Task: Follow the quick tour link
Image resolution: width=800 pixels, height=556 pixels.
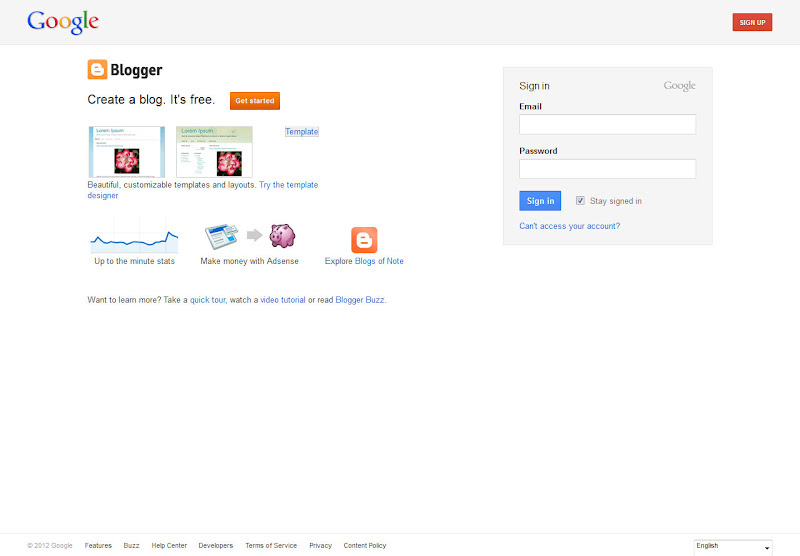Action: tap(208, 300)
